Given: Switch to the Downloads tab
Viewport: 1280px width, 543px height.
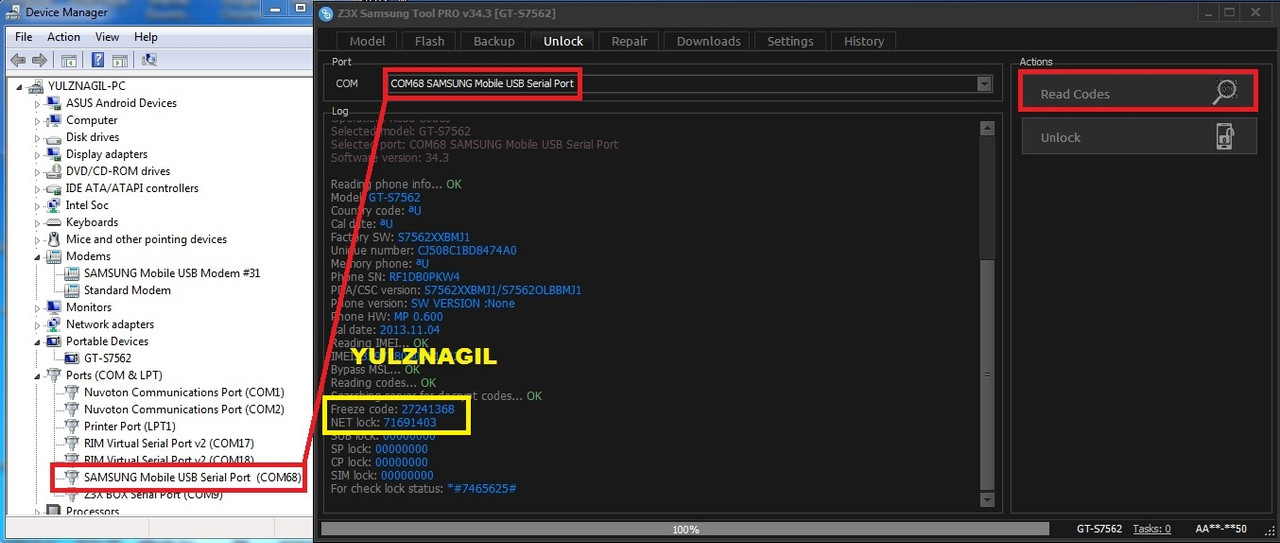Looking at the screenshot, I should click(708, 41).
